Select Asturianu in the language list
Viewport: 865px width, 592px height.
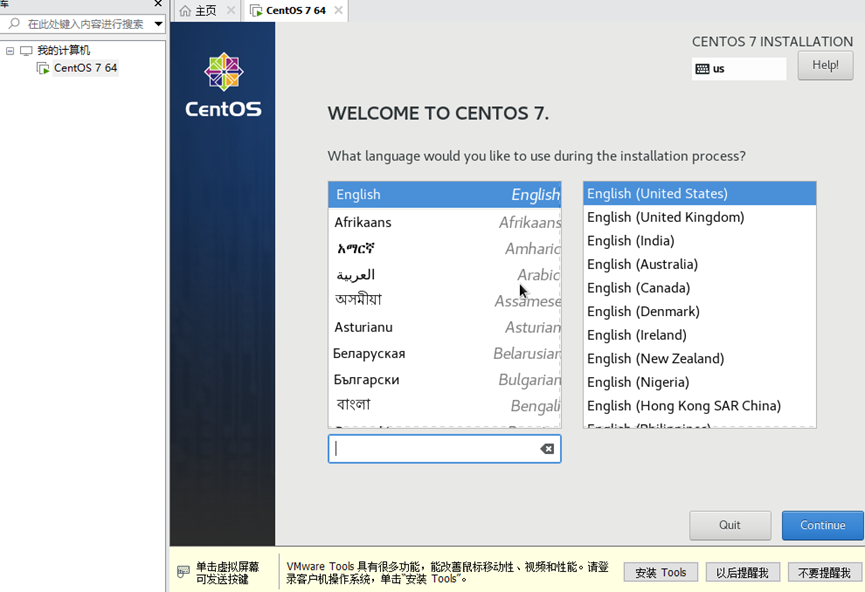coord(445,327)
